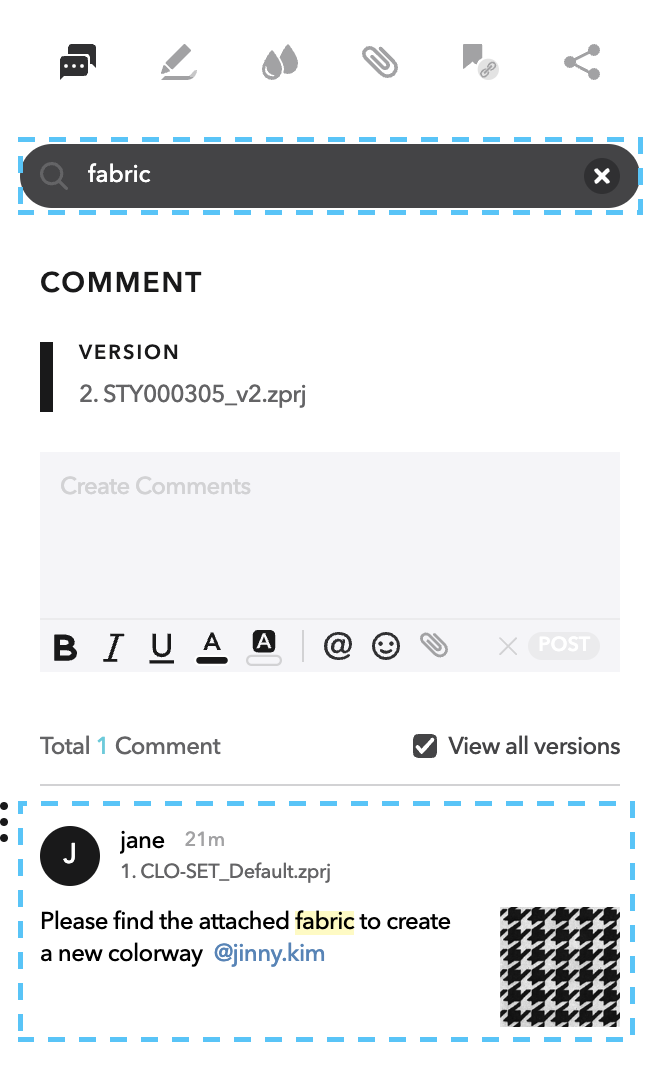Open the colorway droplets icon
The width and height of the screenshot is (656, 1068).
click(x=280, y=62)
